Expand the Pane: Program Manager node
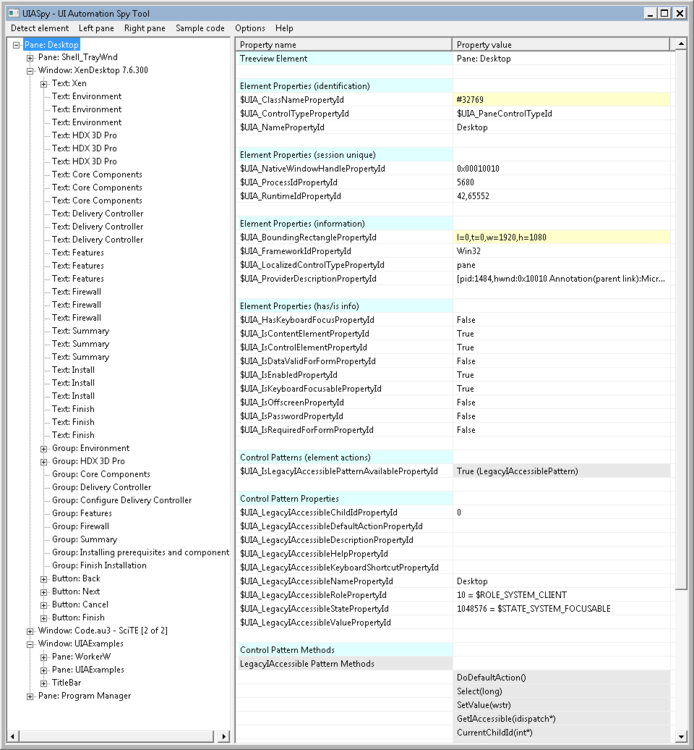 pos(30,696)
